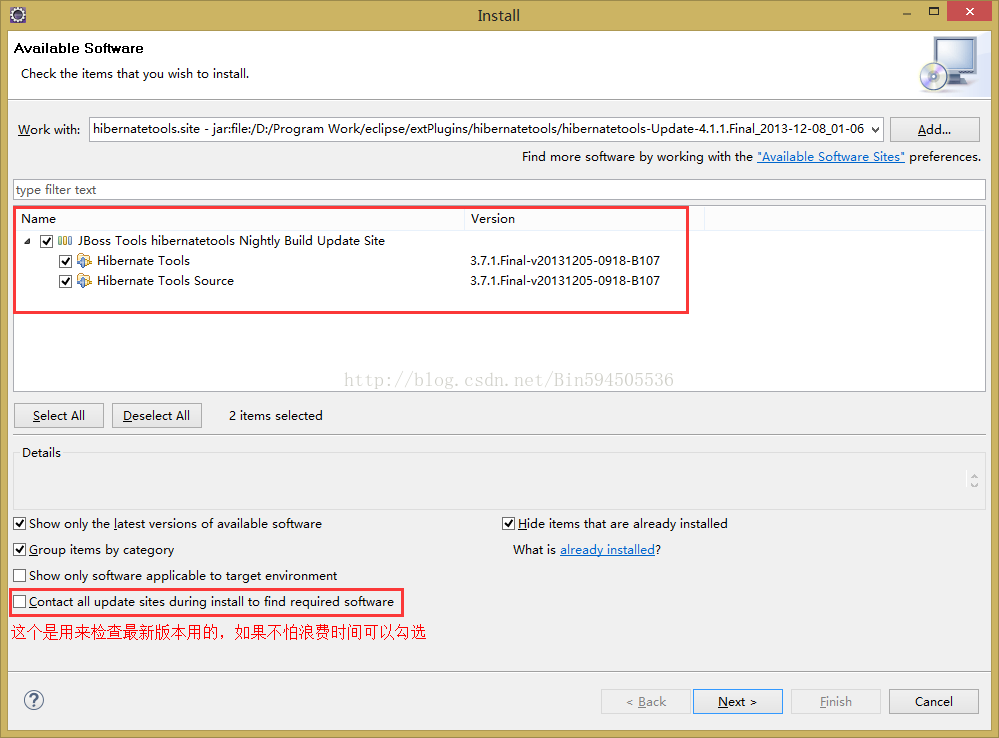This screenshot has height=738, width=999.
Task: Click the Details scroll up arrow
Action: [x=974, y=475]
